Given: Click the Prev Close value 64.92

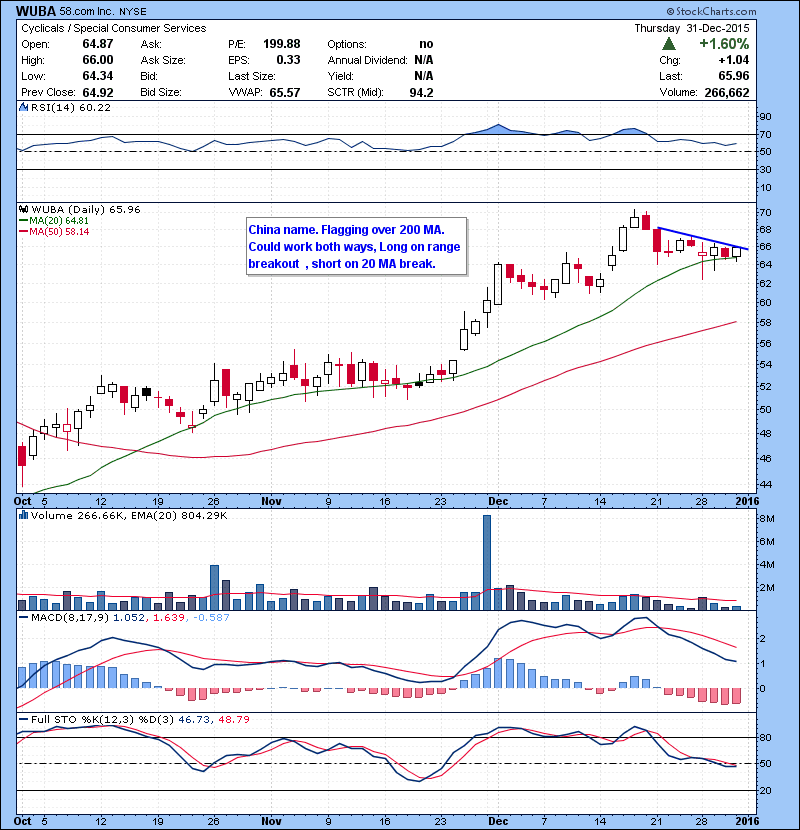Looking at the screenshot, I should click(x=98, y=93).
